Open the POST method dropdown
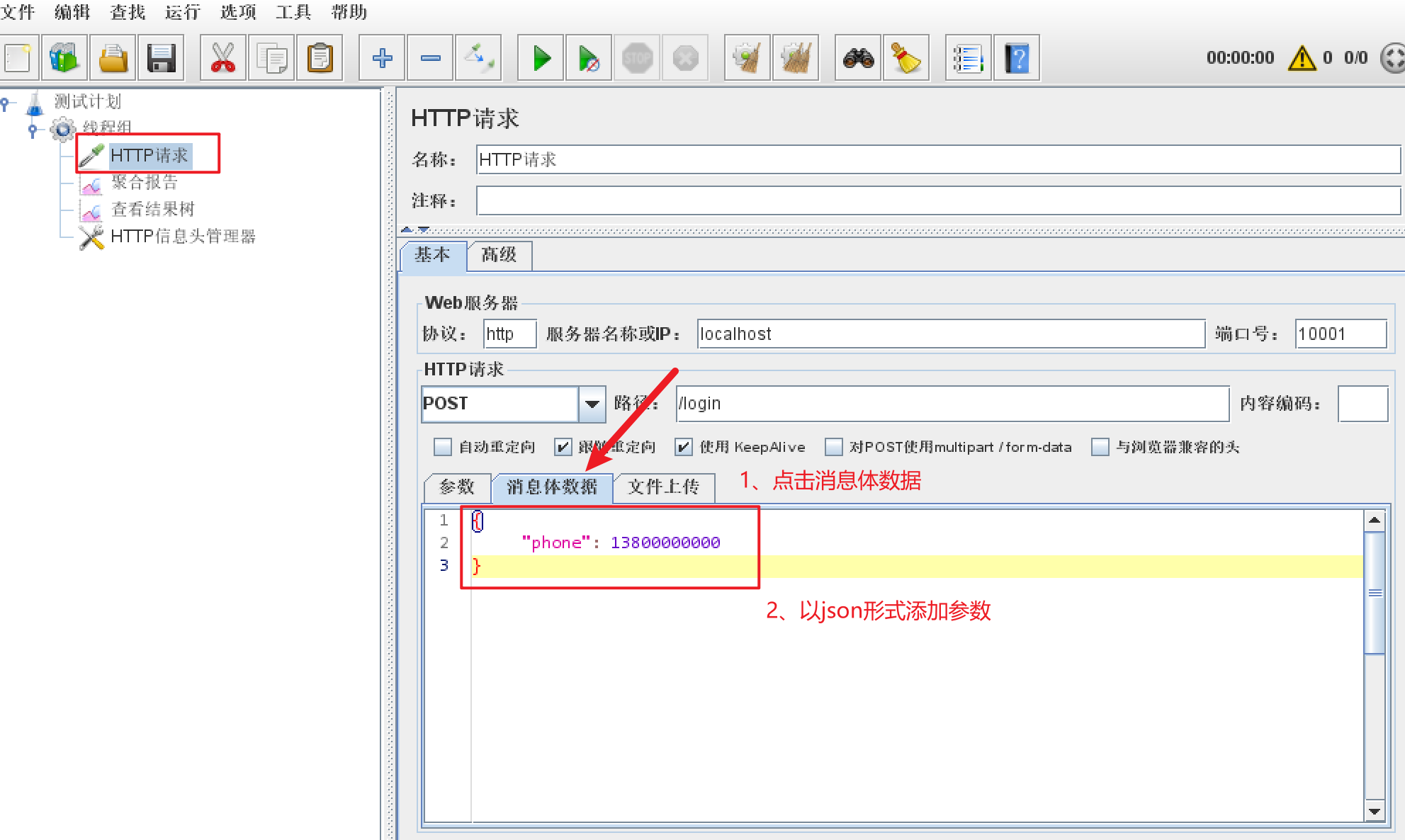Screen dimensions: 1405x840 592,404
